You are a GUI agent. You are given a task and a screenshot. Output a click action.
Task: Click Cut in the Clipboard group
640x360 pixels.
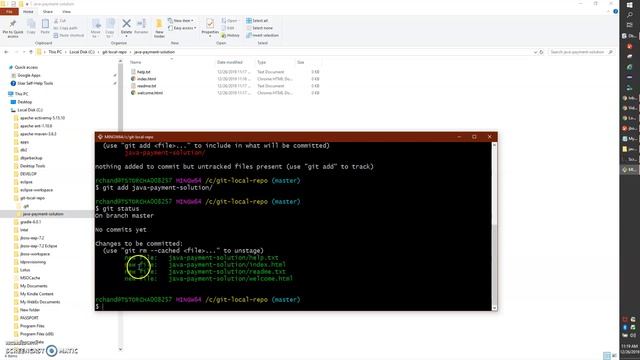[60, 20]
